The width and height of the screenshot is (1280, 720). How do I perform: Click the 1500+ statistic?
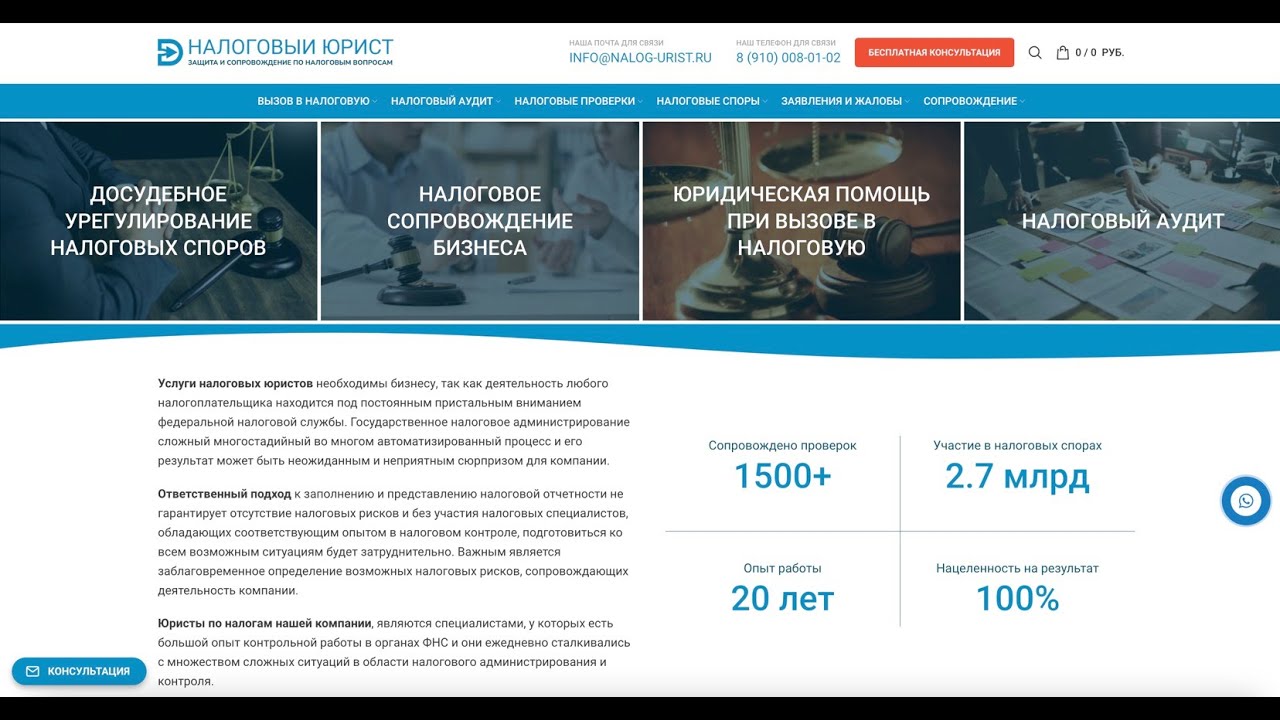tap(783, 477)
